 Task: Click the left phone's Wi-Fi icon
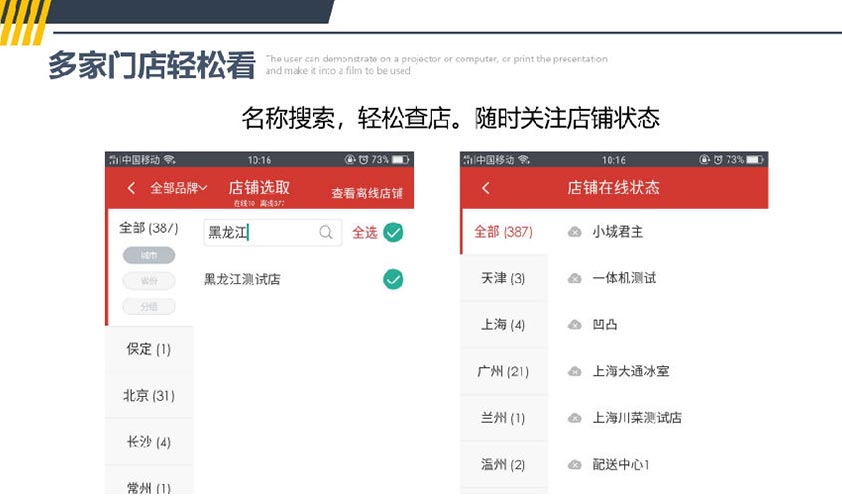170,160
